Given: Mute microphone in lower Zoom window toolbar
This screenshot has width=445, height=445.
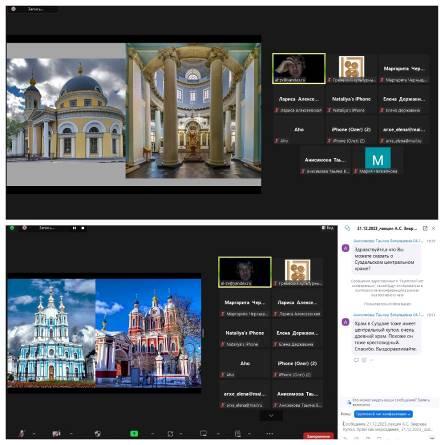Looking at the screenshot, I should 21,433.
